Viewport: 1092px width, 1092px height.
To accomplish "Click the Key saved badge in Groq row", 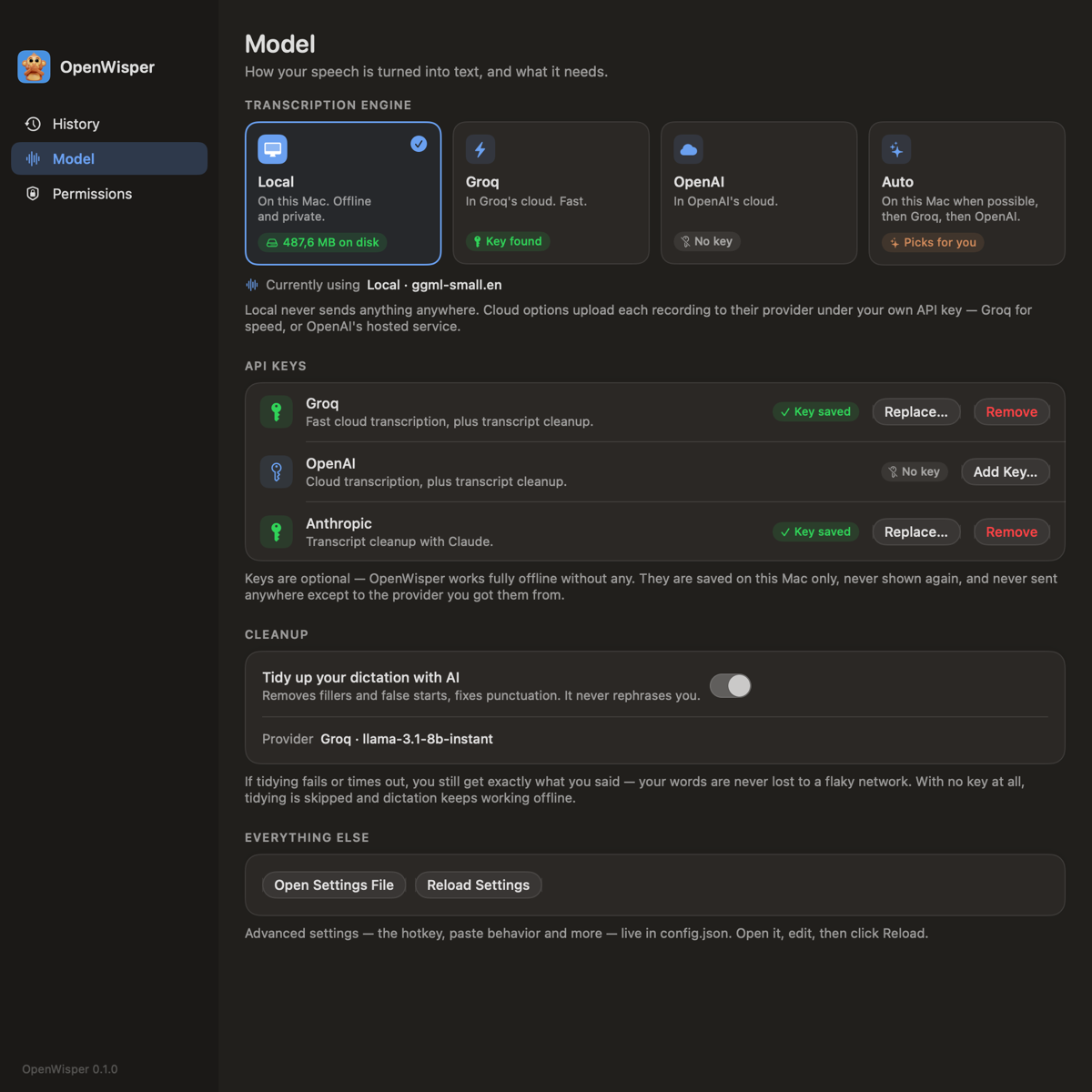I will pos(815,412).
